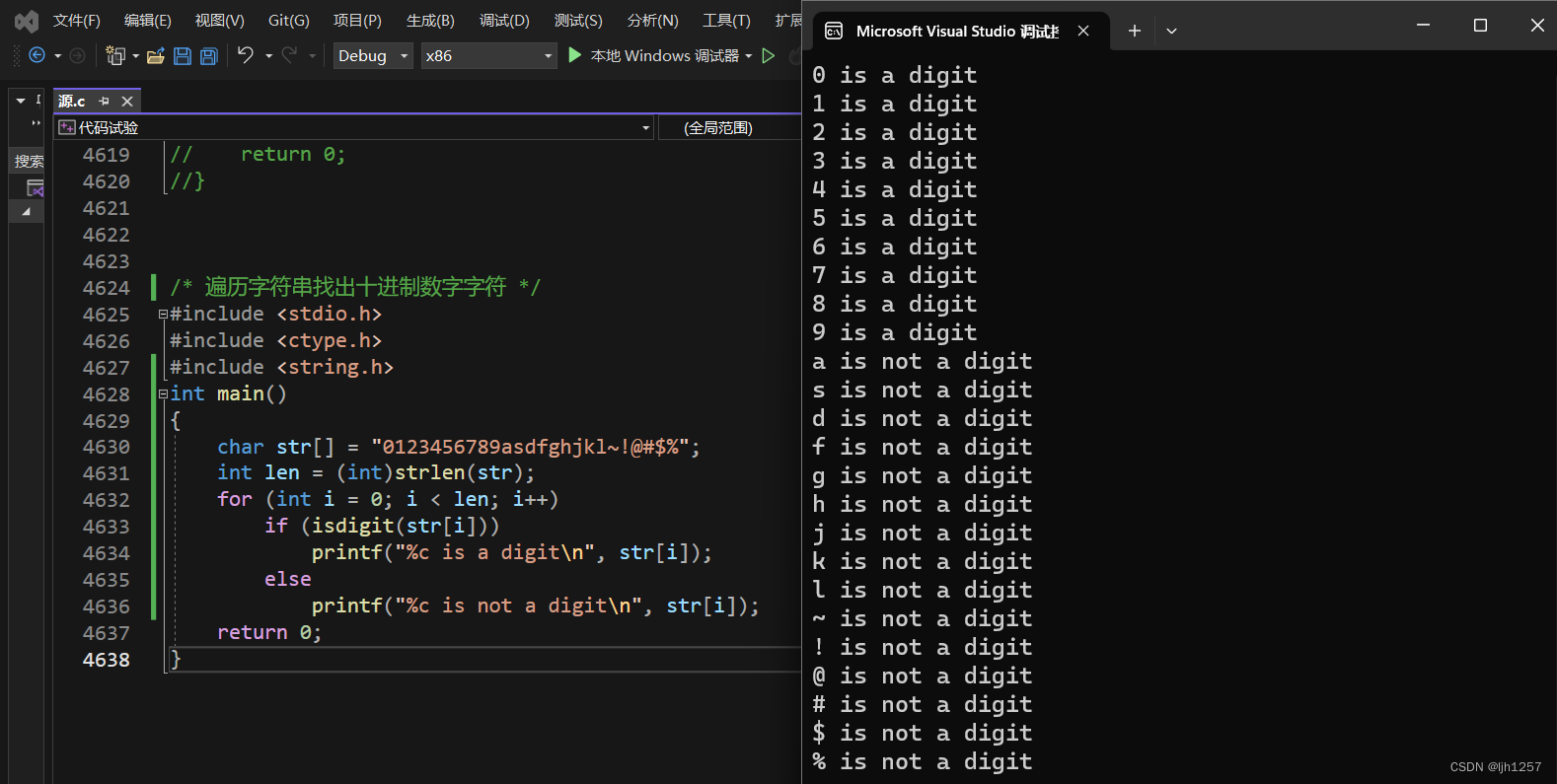This screenshot has height=784, width=1557.
Task: Click console output '% is not a digit'
Action: (922, 762)
